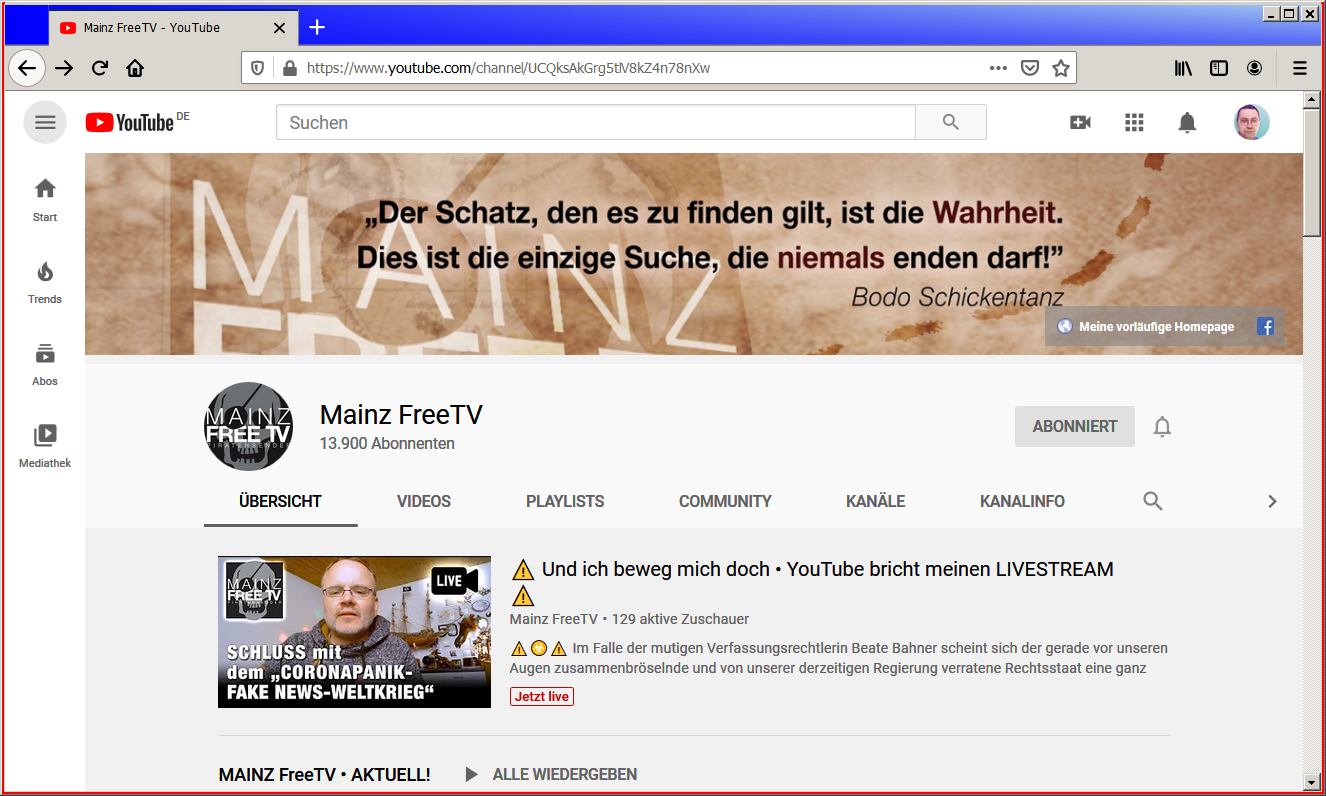Open the YouTube apps grid icon

1134,122
